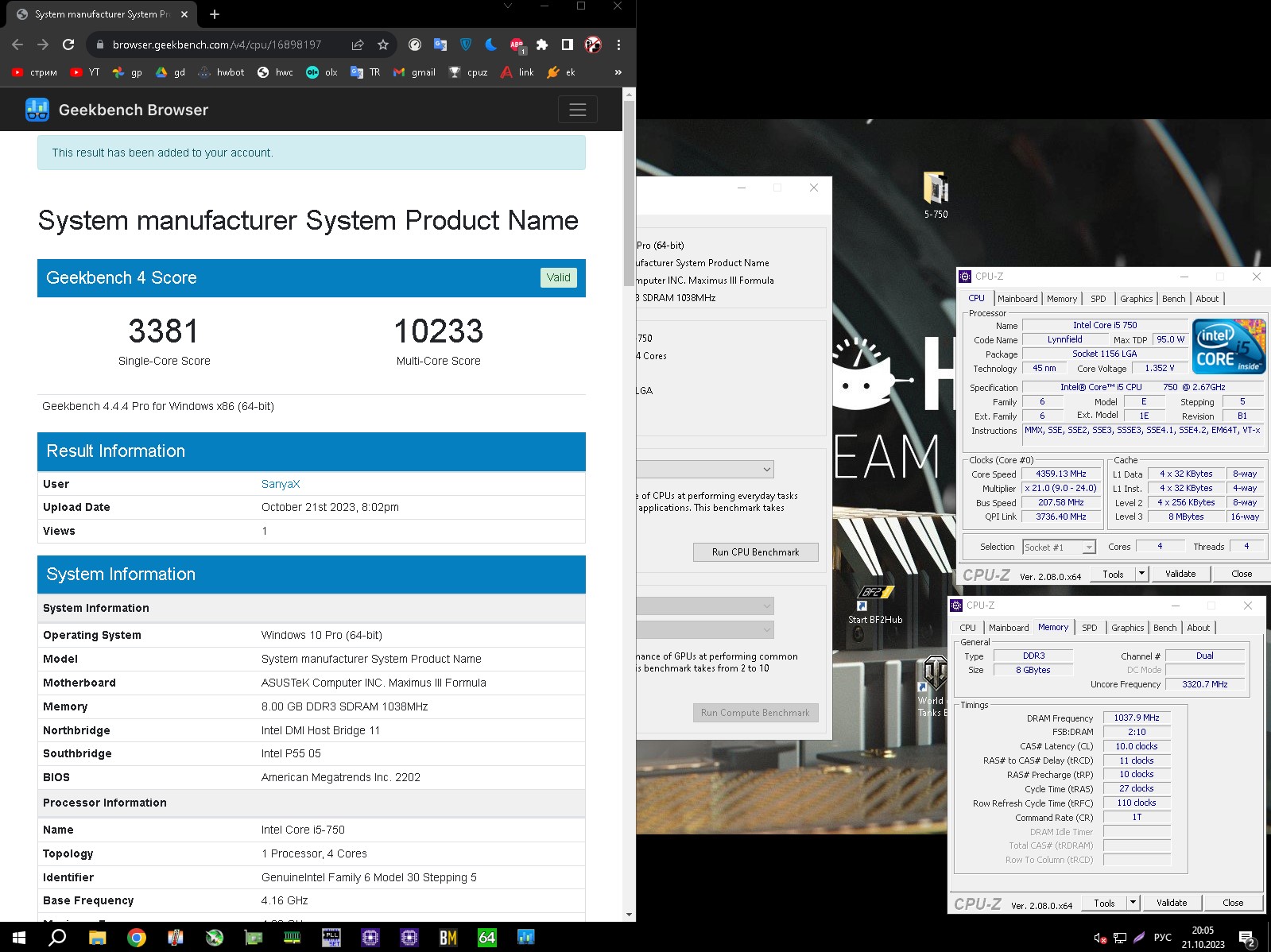
Task: Click the scrollbar down arrow
Action: tap(629, 915)
